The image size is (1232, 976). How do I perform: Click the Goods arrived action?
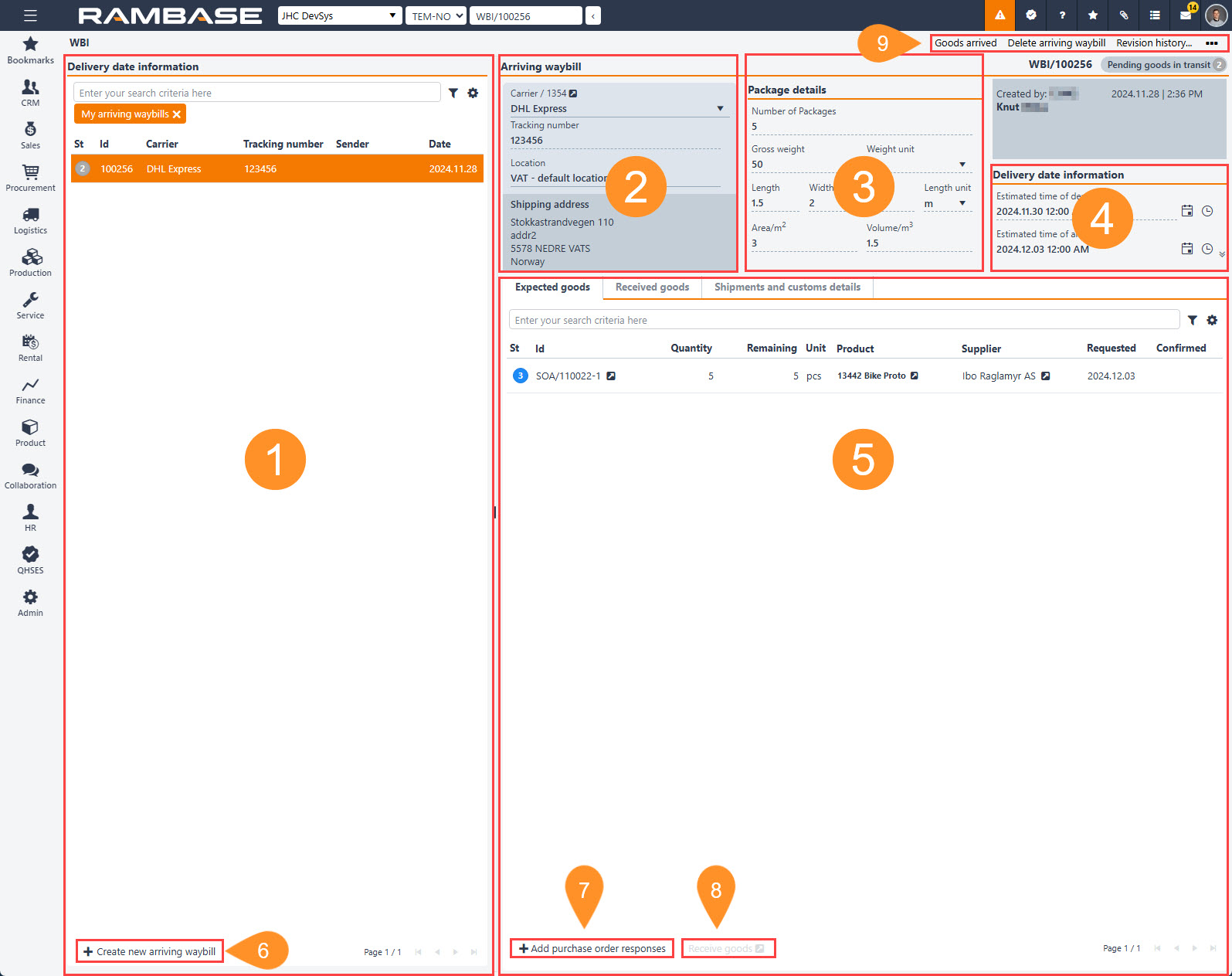tap(966, 43)
